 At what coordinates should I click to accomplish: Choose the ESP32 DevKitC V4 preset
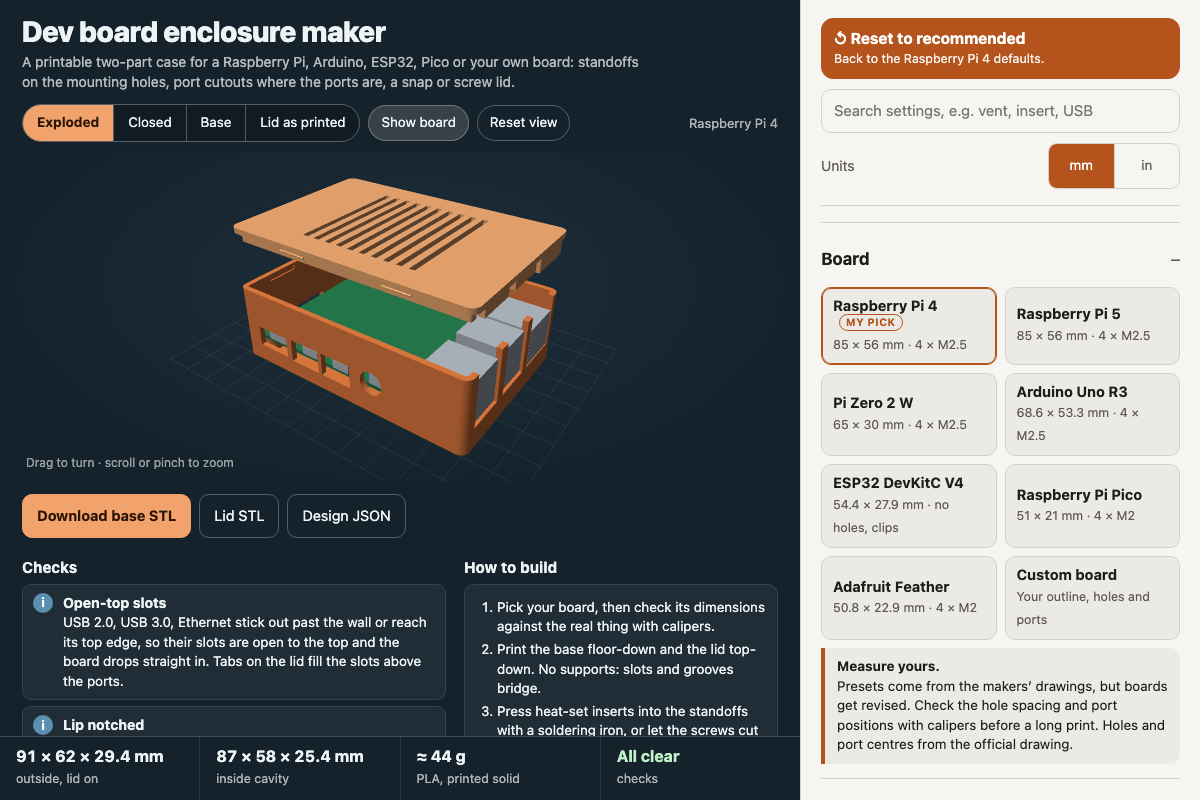908,505
